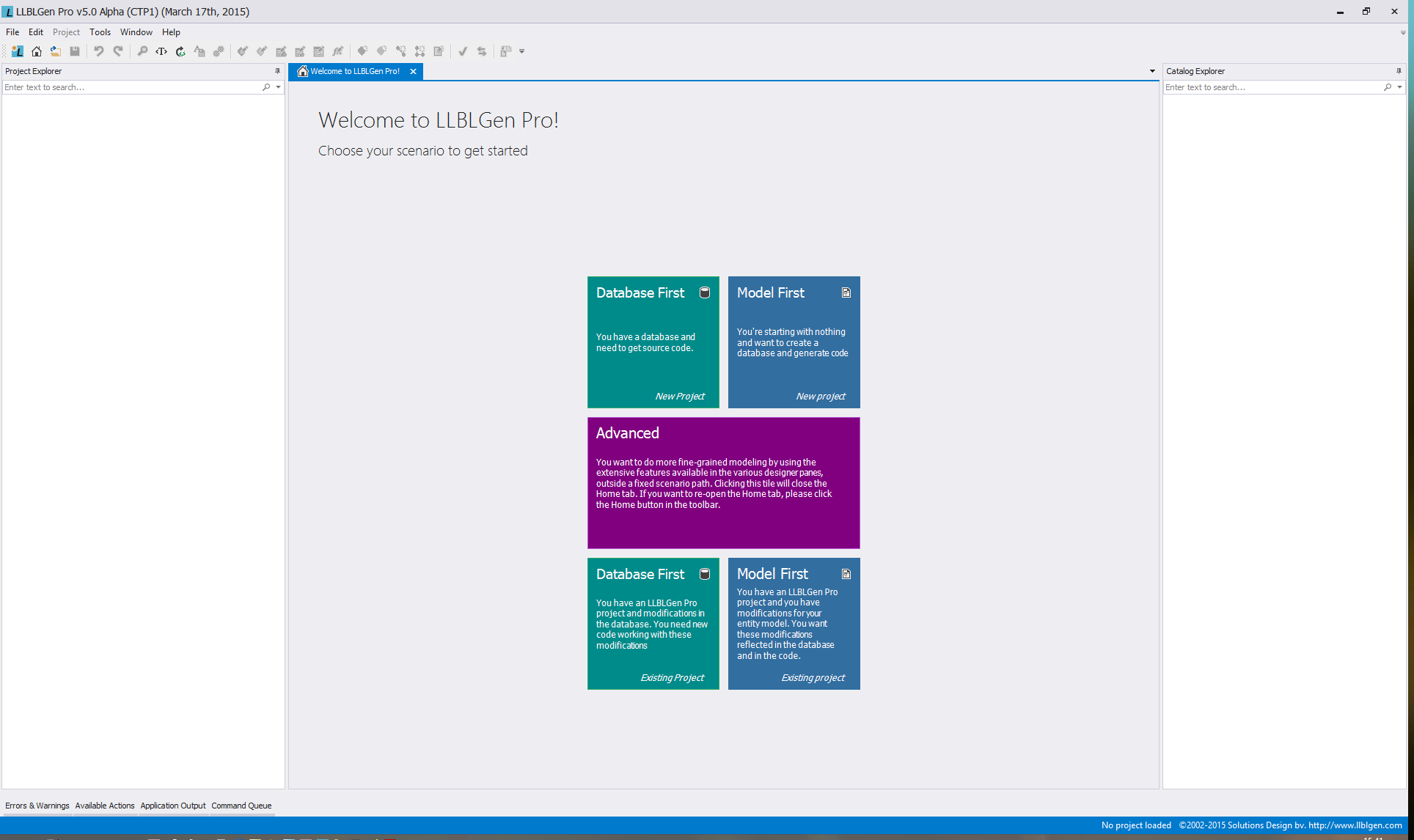Image resolution: width=1414 pixels, height=840 pixels.
Task: Click the Open Project folder icon
Action: point(55,51)
